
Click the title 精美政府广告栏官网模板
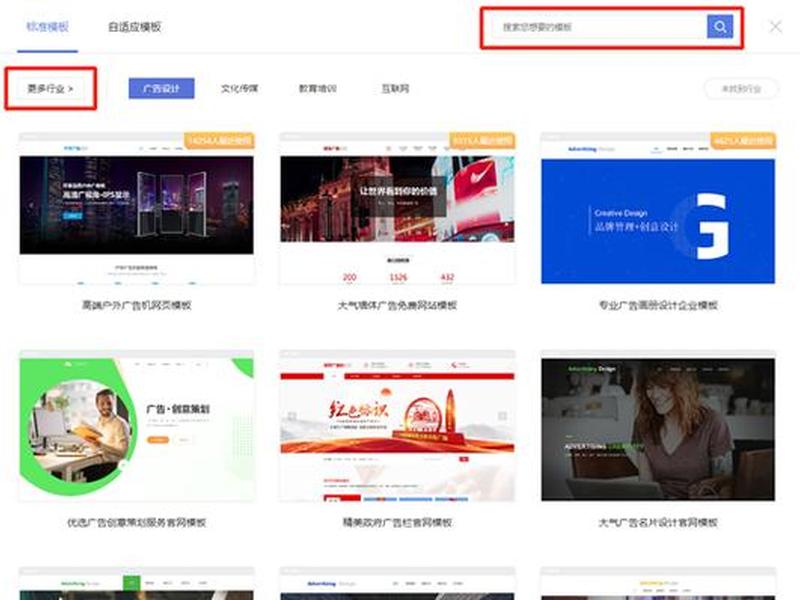pos(397,522)
